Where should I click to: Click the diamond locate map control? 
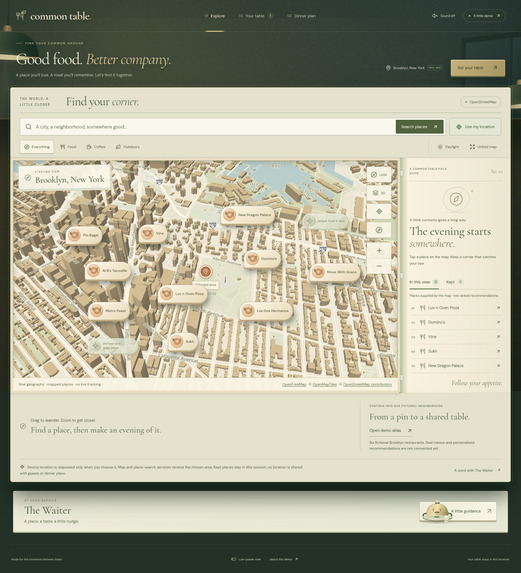coord(379,211)
